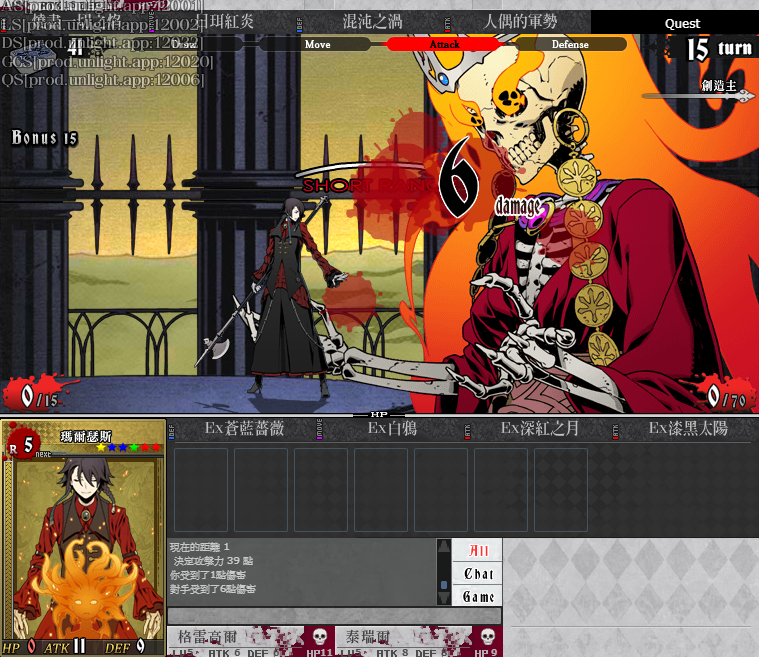Select the Draw phase indicator
Viewport: 759px width, 657px height.
[186, 44]
